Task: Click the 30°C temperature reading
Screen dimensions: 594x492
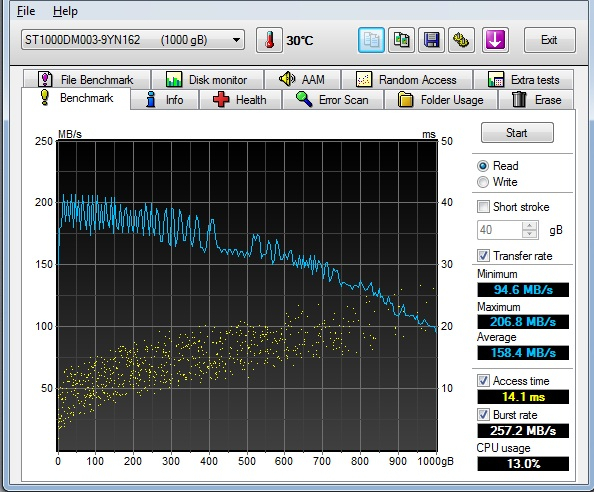Action: pyautogui.click(x=300, y=41)
